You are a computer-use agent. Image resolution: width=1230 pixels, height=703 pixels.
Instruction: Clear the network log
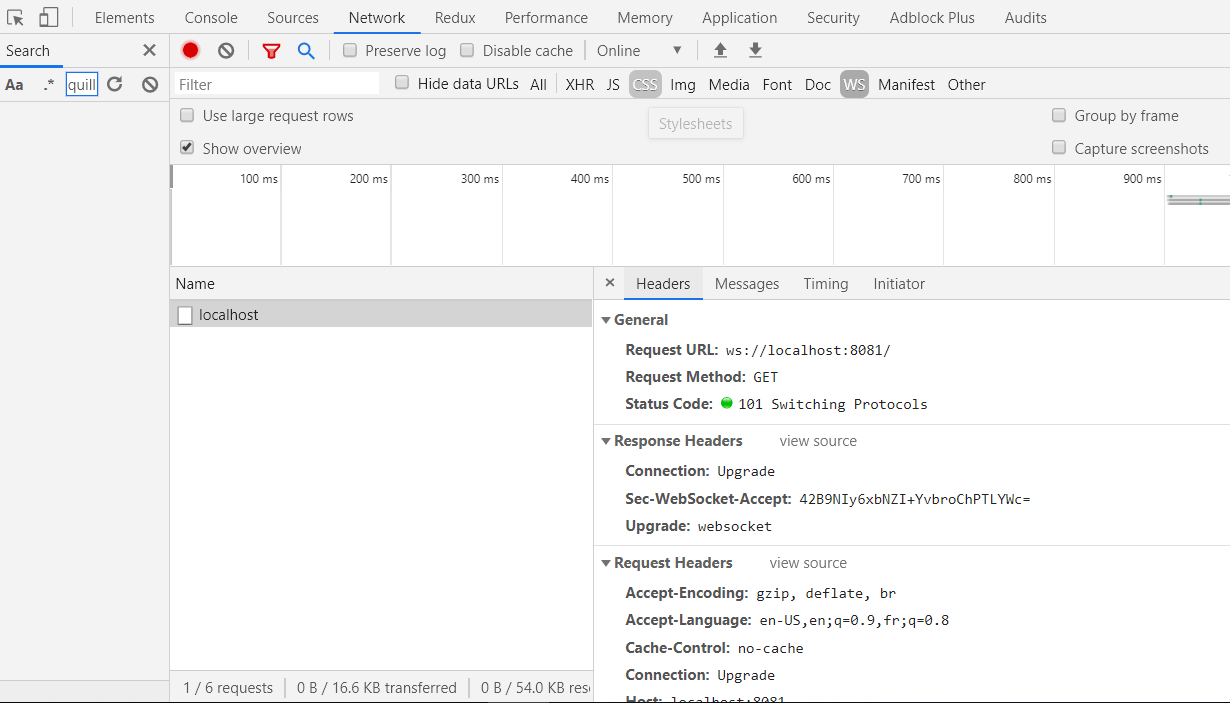point(226,50)
